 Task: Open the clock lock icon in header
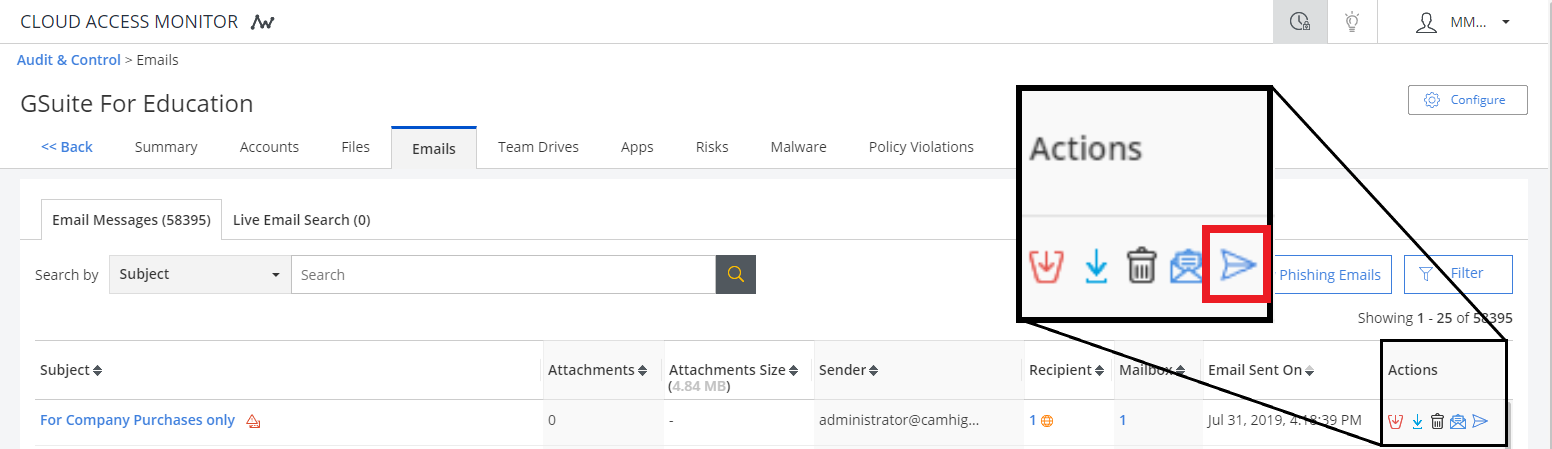coord(1299,21)
